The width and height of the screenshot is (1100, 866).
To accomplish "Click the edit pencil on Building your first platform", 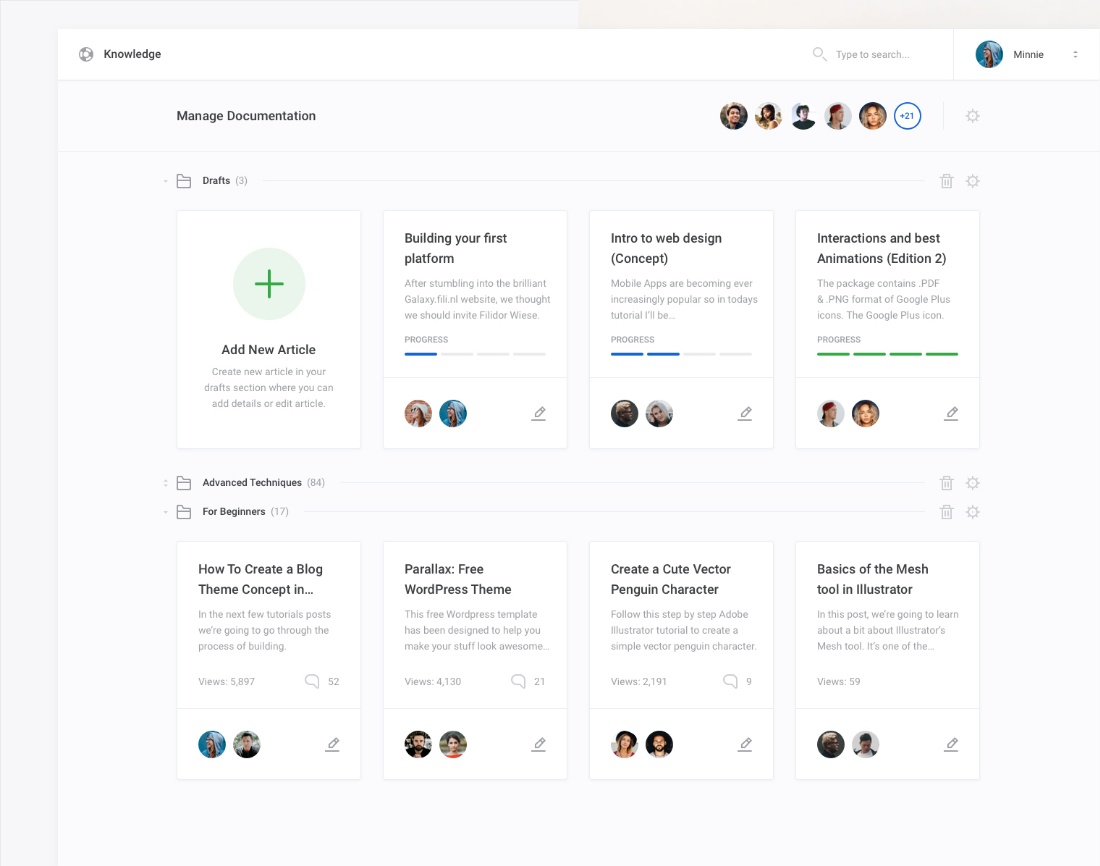I will 539,413.
